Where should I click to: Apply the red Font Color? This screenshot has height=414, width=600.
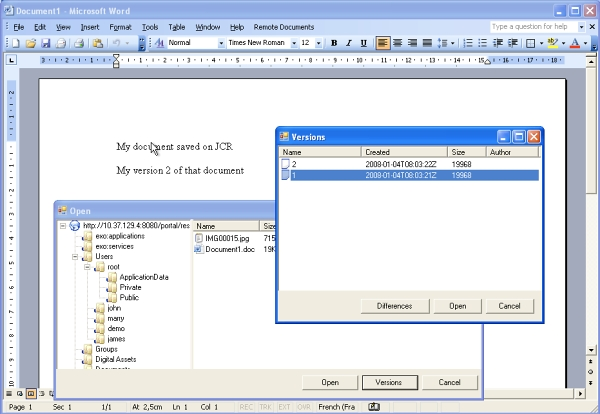[x=575, y=43]
